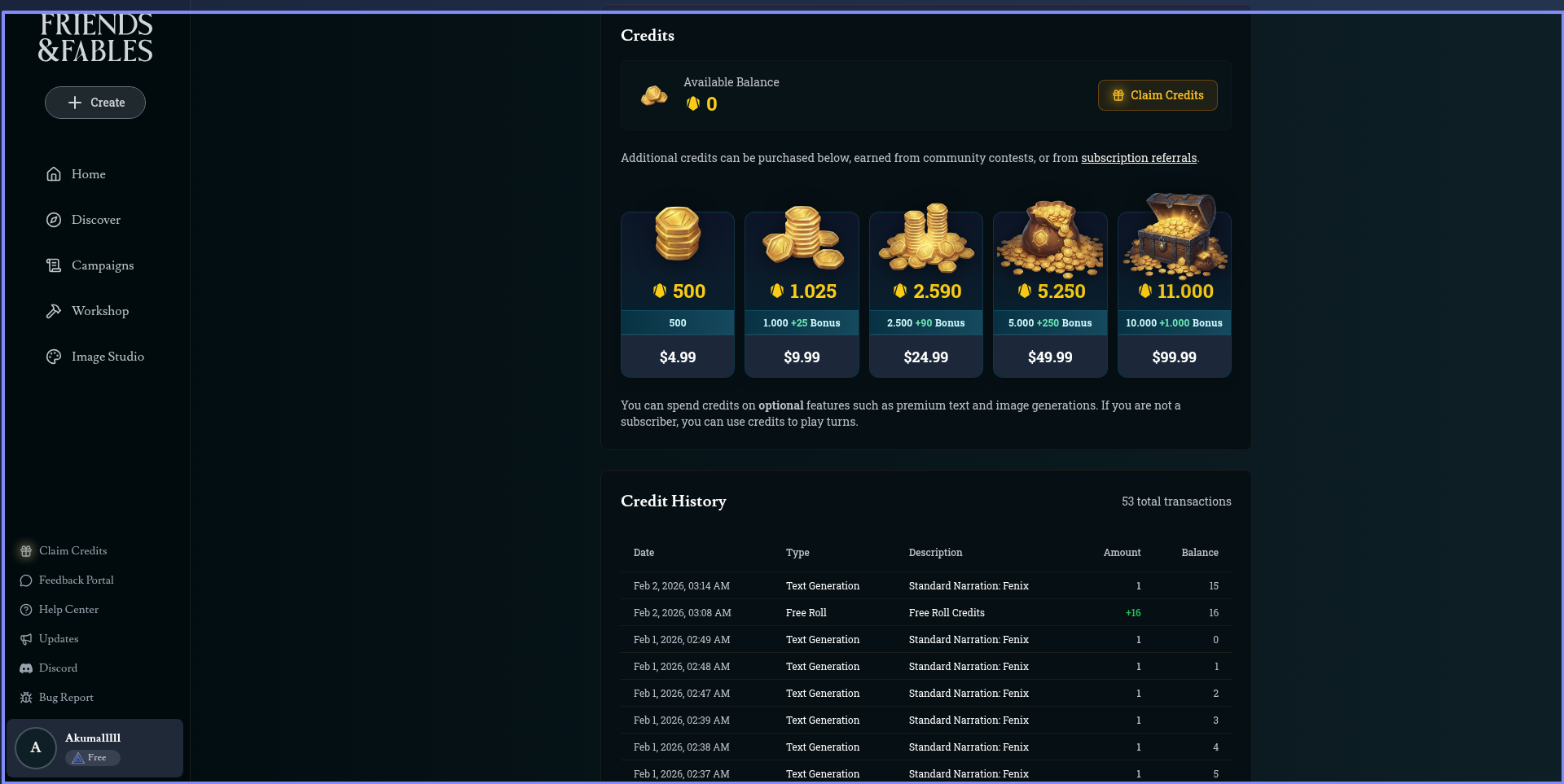Click the Campaigns scroll icon
The image size is (1564, 784).
54,265
